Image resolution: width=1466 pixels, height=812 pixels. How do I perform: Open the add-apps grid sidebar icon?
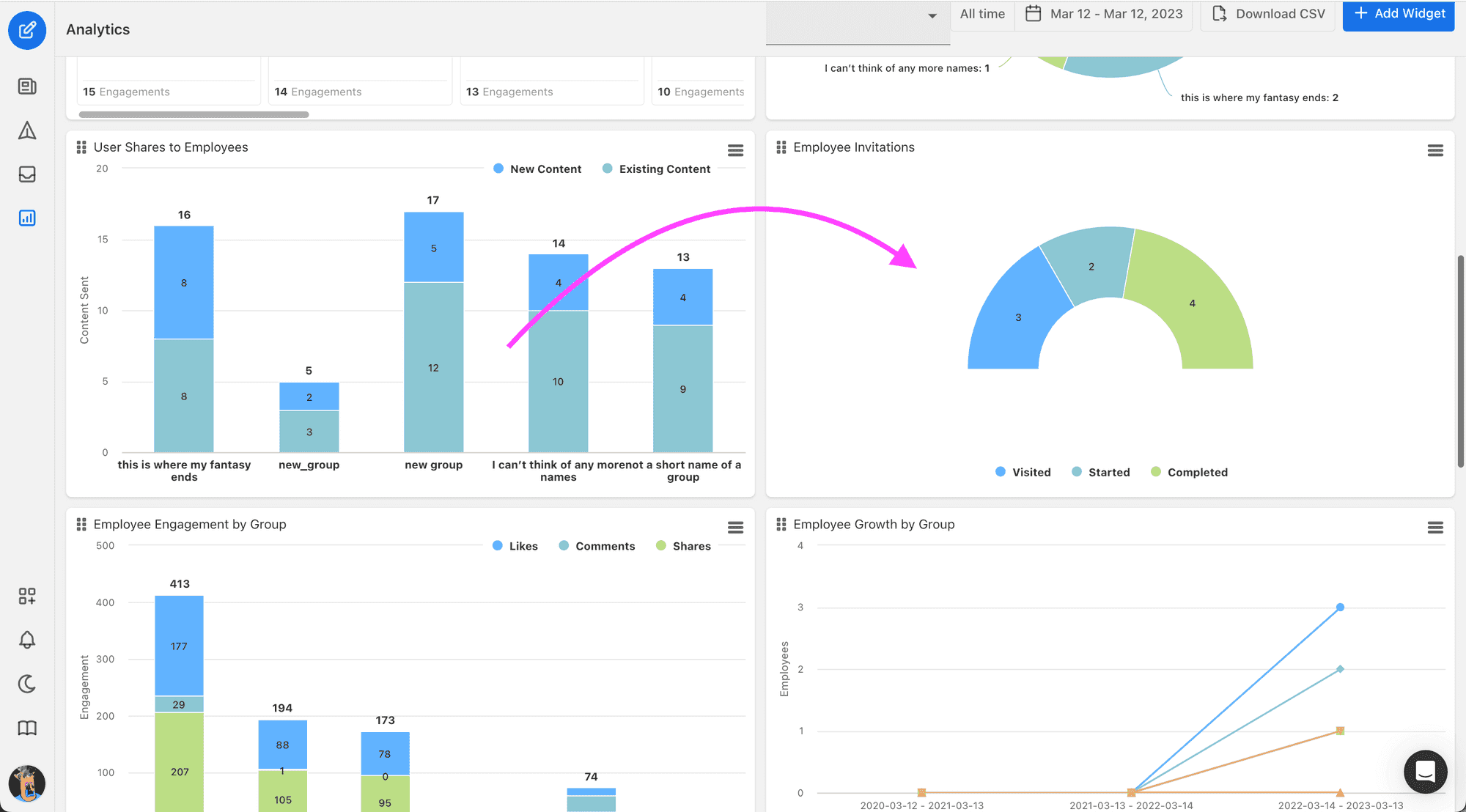(27, 596)
